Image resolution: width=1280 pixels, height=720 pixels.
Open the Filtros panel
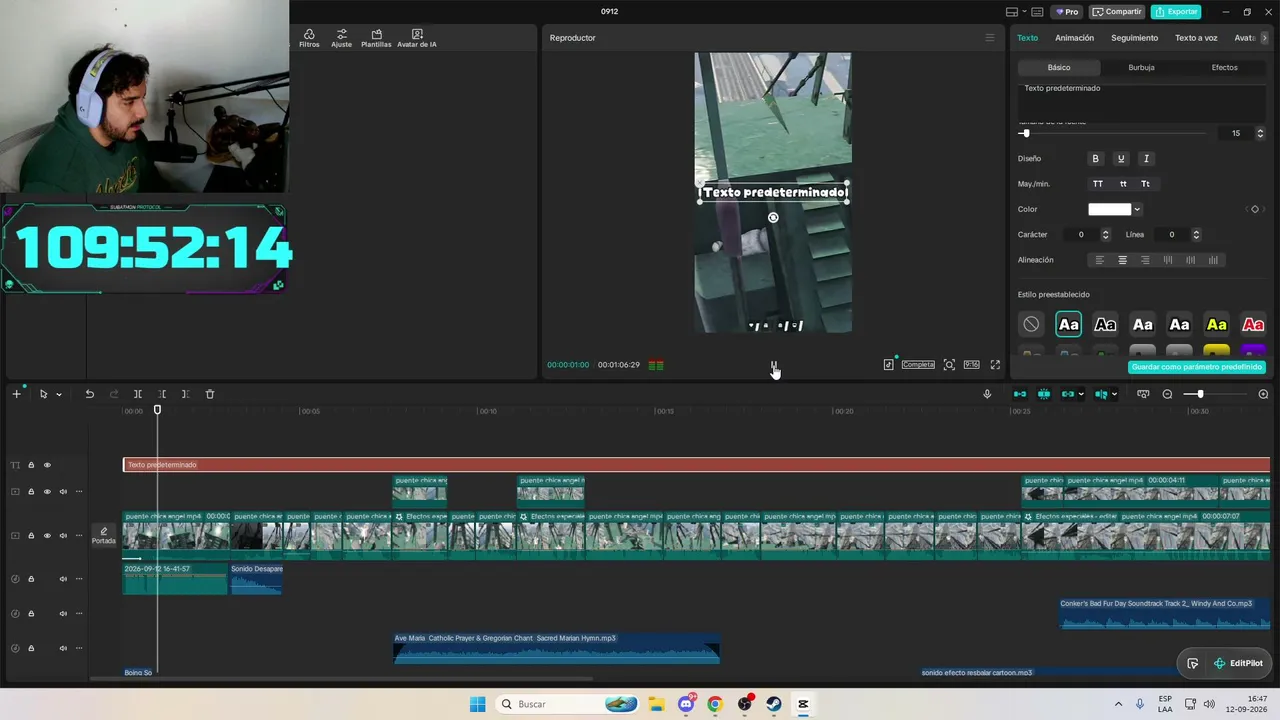[x=309, y=38]
